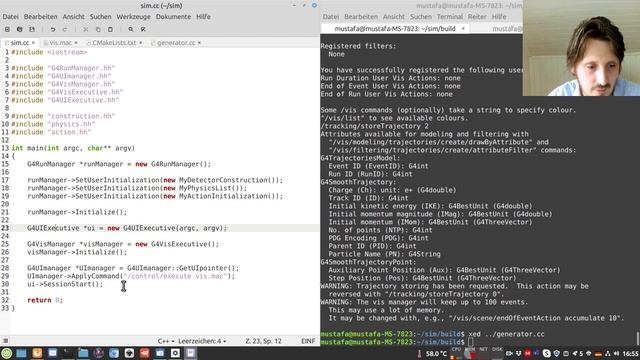Click the Show Desktop taskbar icon
This screenshot has height=360, width=640.
21,353
